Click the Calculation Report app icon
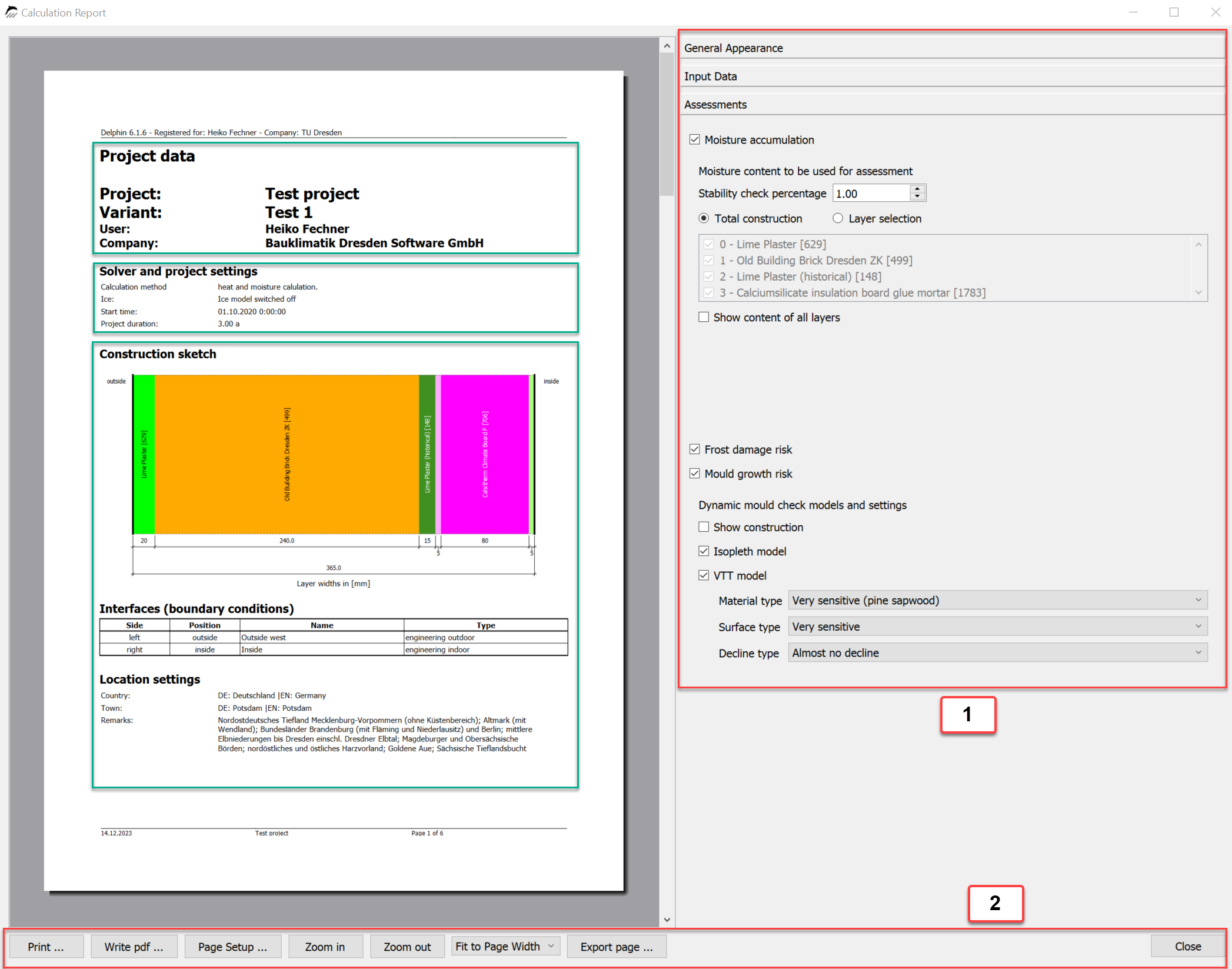Viewport: 1232px width, 969px height. click(x=11, y=12)
